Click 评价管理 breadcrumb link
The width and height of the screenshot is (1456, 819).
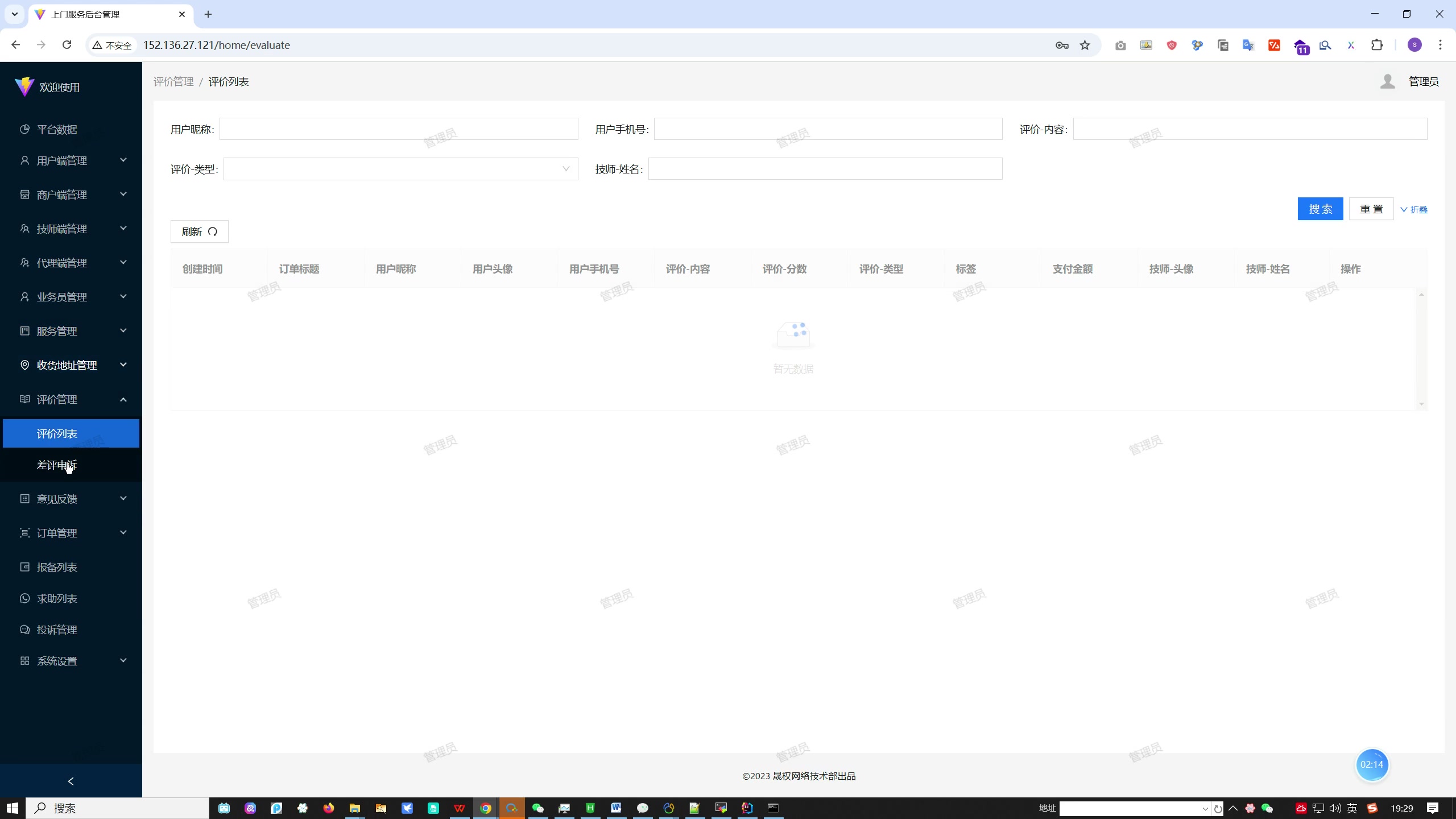[173, 81]
